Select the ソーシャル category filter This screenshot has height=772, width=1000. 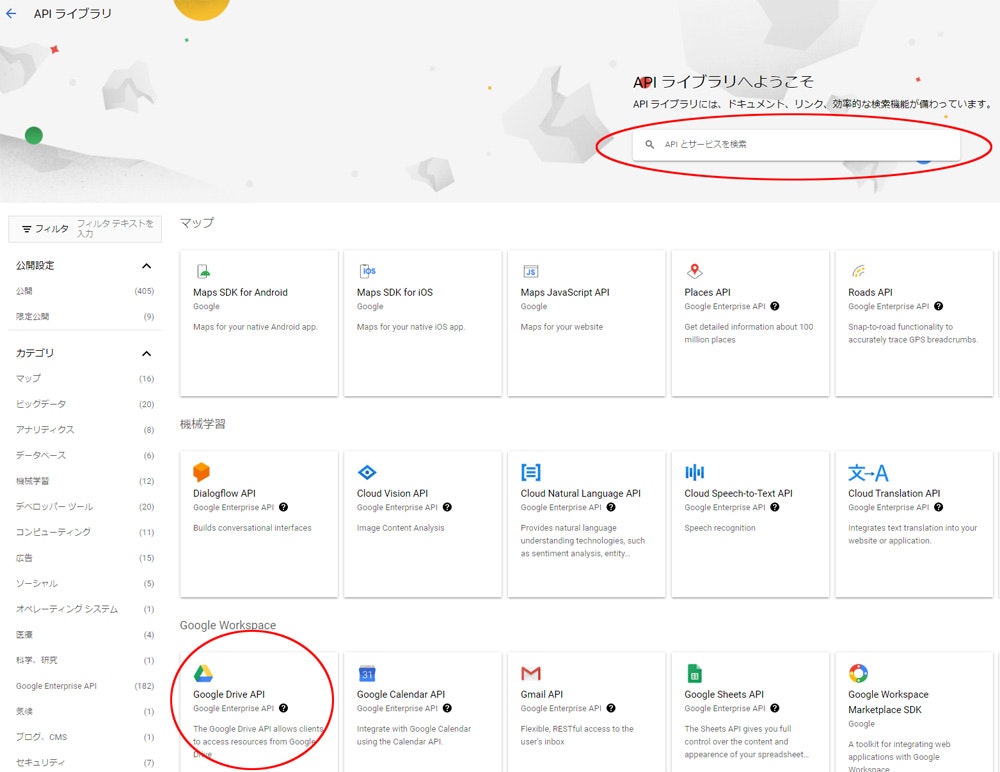[x=85, y=583]
